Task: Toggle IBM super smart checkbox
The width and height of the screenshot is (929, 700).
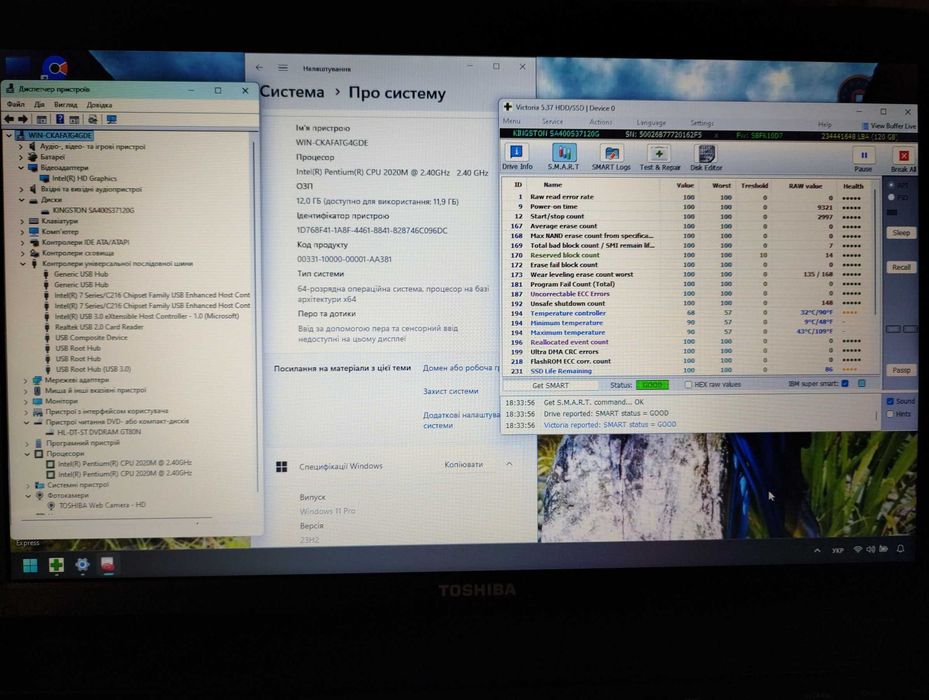Action: (845, 383)
